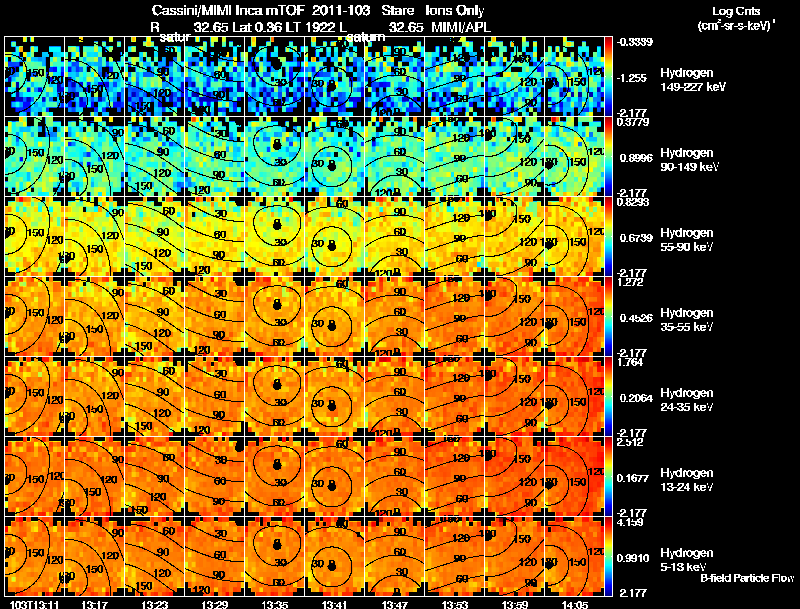
Task: Click the 'Stare' word in the header
Action: pyautogui.click(x=397, y=11)
